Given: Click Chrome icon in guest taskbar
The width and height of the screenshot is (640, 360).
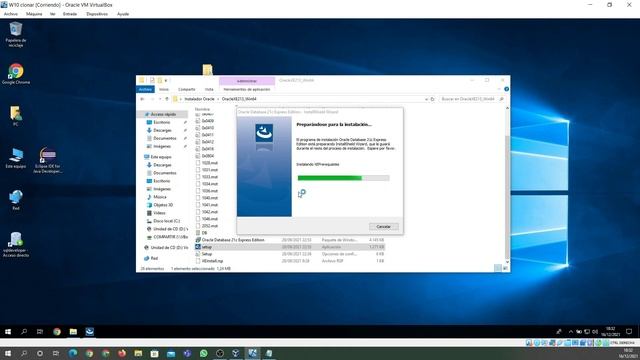Looking at the screenshot, I should pos(57,331).
